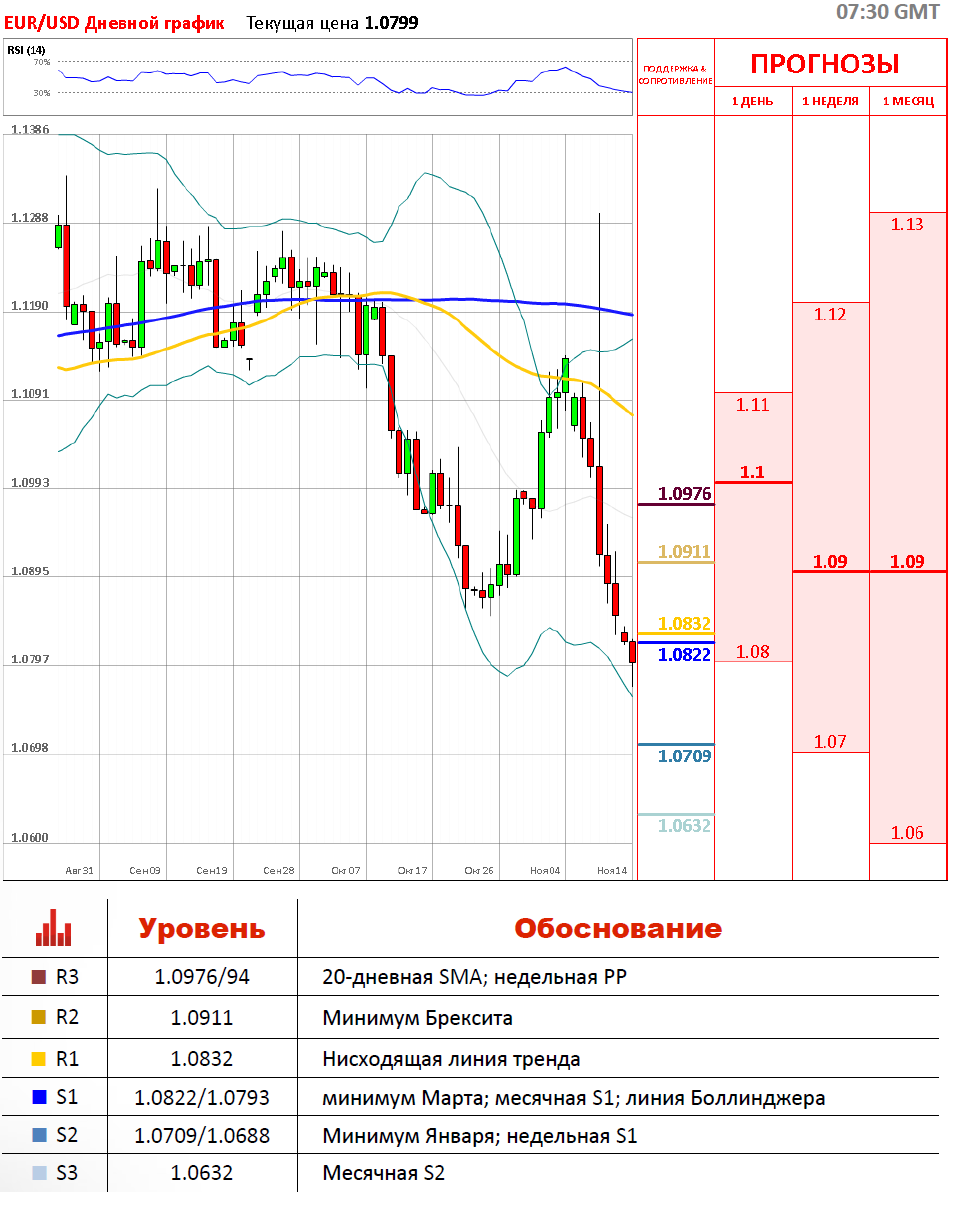
Task: Select the R3 dark red swatch
Action: [x=38, y=977]
